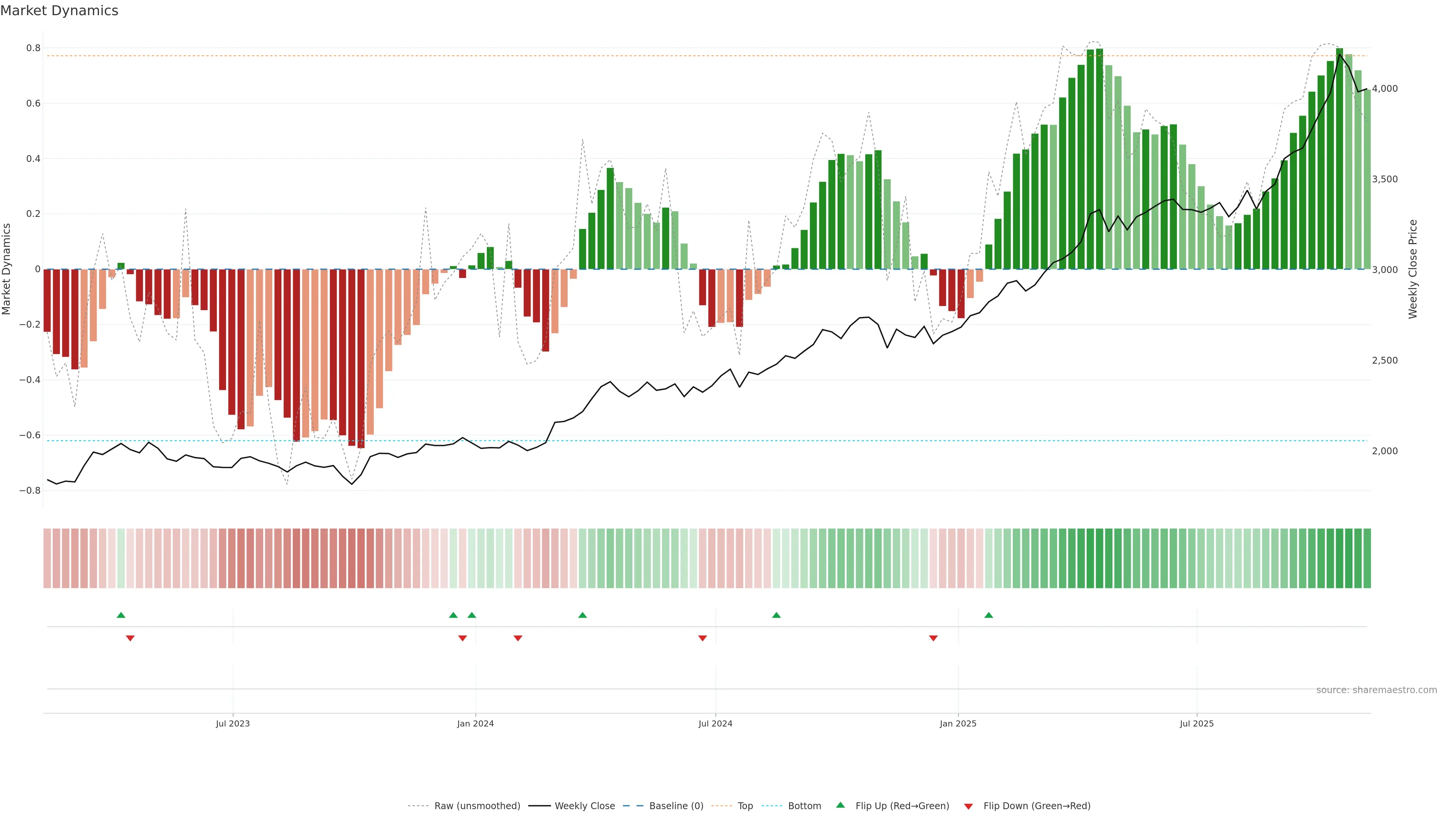
Task: Hide the Top threshold legend item
Action: point(745,806)
